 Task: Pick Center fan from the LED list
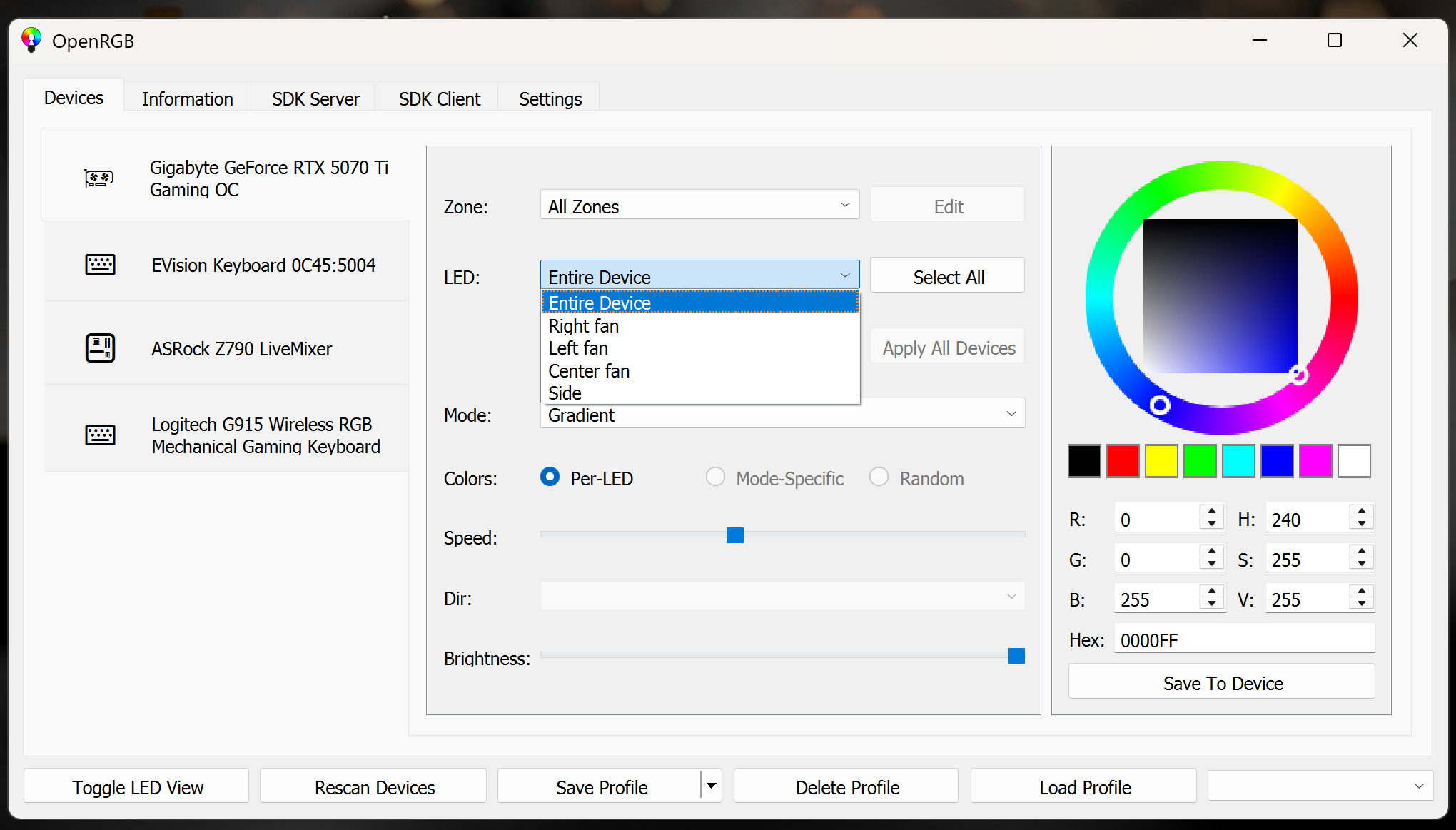tap(589, 371)
